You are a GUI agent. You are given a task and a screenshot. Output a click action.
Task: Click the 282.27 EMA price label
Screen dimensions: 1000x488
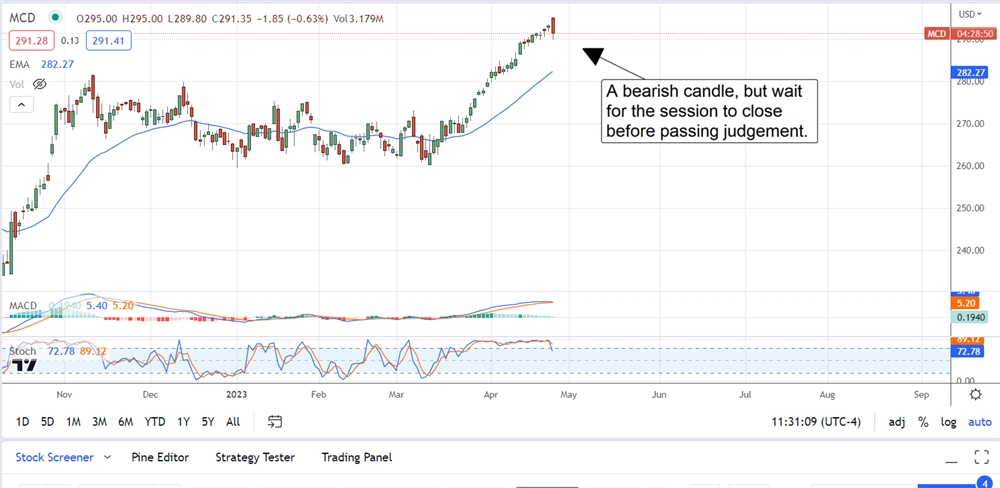(x=972, y=73)
